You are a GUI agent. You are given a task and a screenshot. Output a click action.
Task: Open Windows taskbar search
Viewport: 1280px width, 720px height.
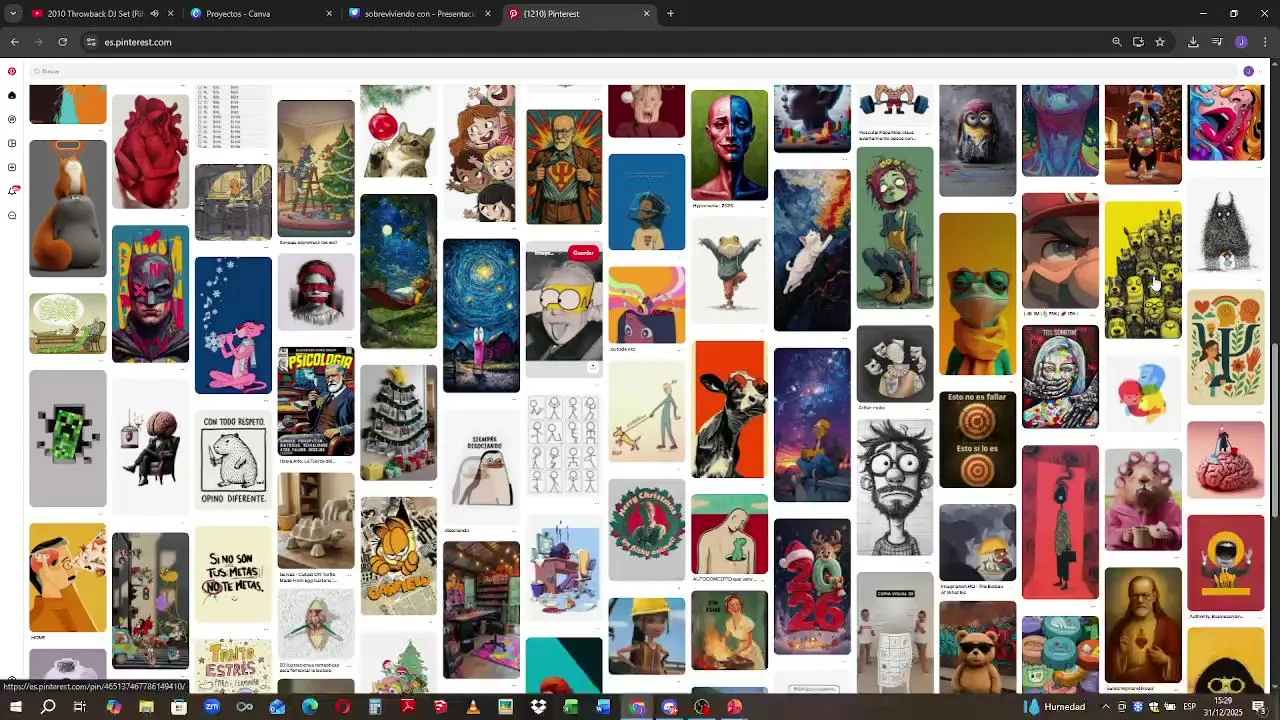point(48,707)
